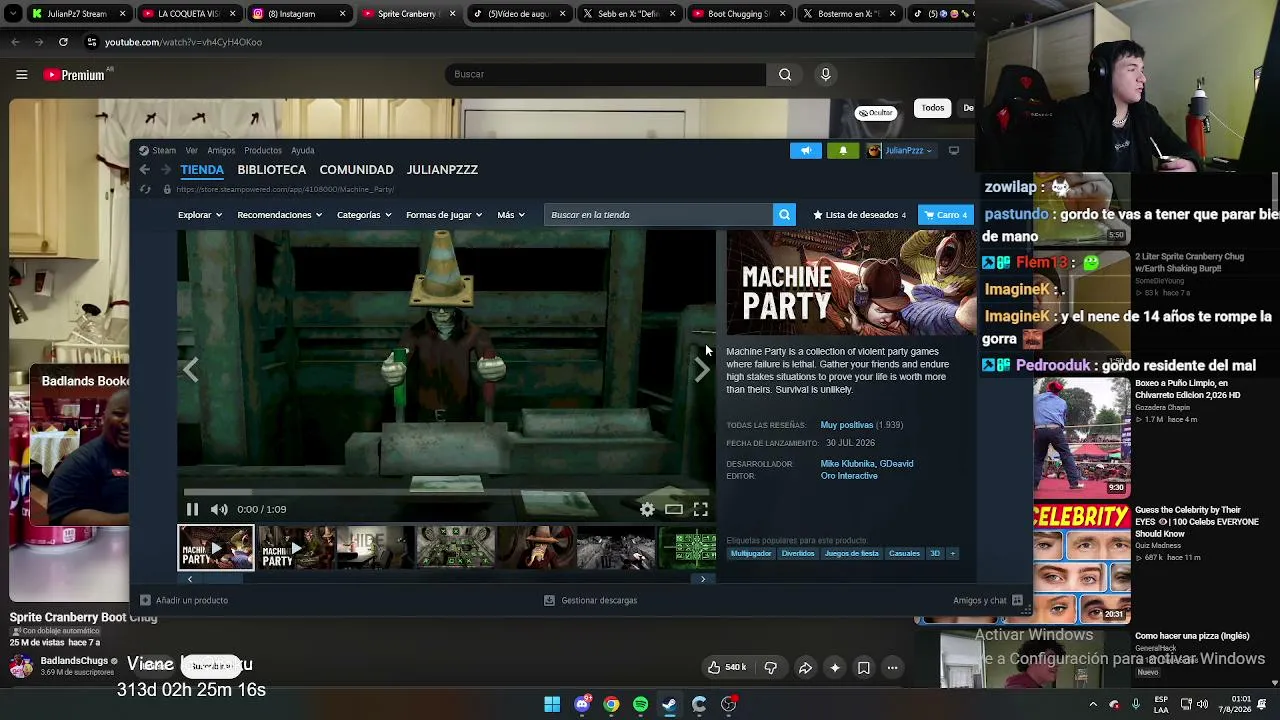
Task: Select the Multijugador tag
Action: click(751, 554)
